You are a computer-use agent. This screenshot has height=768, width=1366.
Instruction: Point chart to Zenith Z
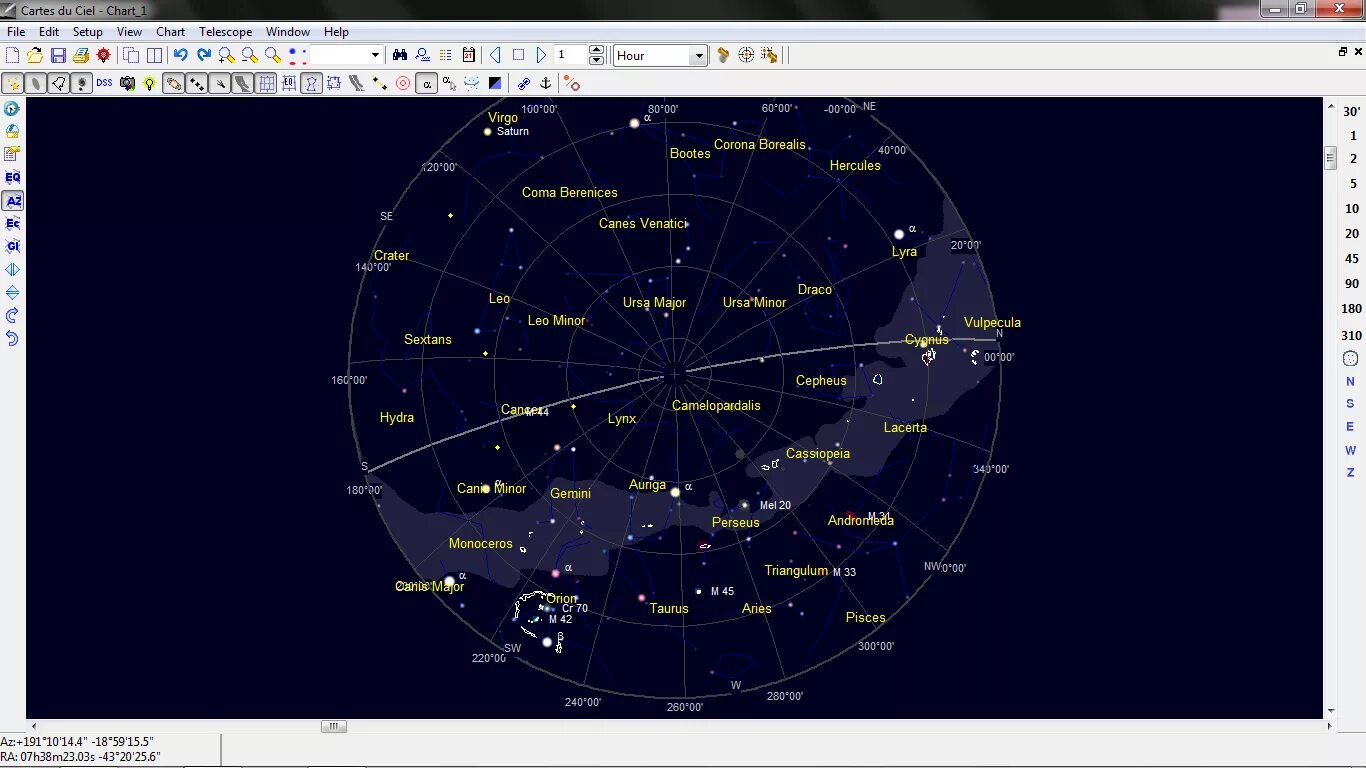[x=1350, y=472]
